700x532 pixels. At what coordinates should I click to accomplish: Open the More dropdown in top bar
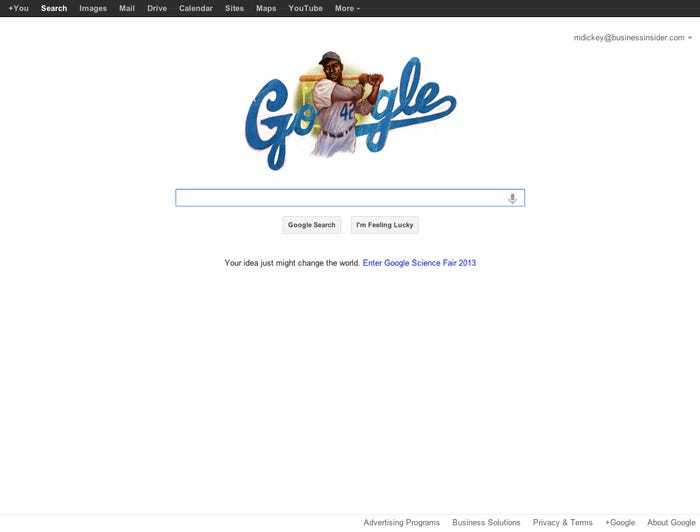pos(347,8)
